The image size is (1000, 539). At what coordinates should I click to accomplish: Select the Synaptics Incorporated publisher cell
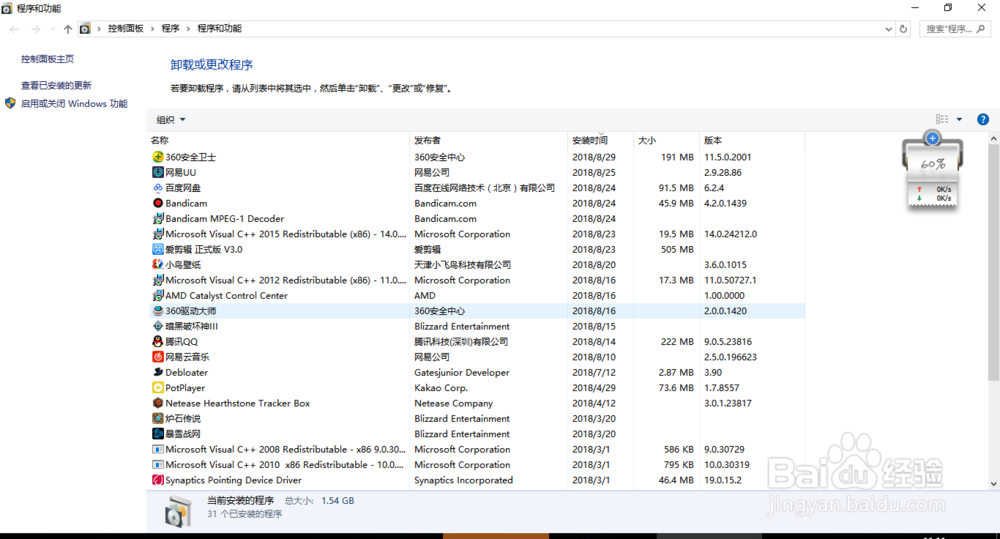point(463,480)
